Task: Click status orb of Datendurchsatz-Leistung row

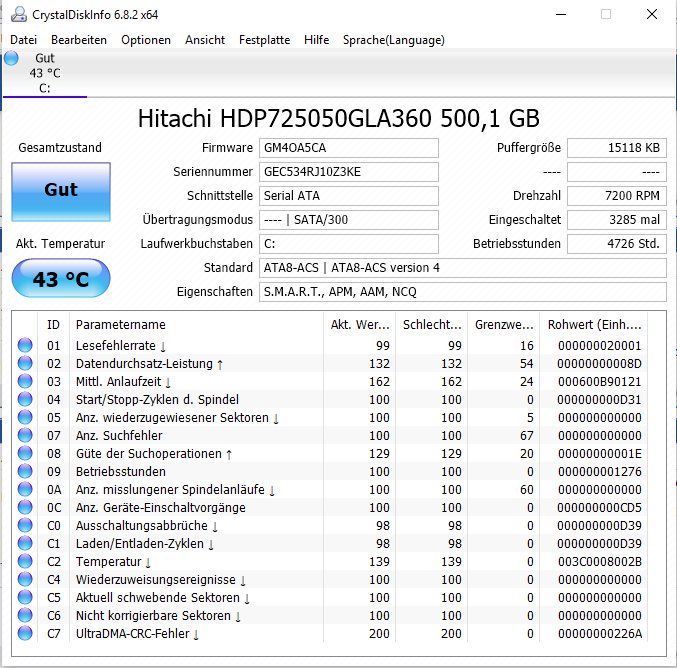Action: pyautogui.click(x=25, y=364)
